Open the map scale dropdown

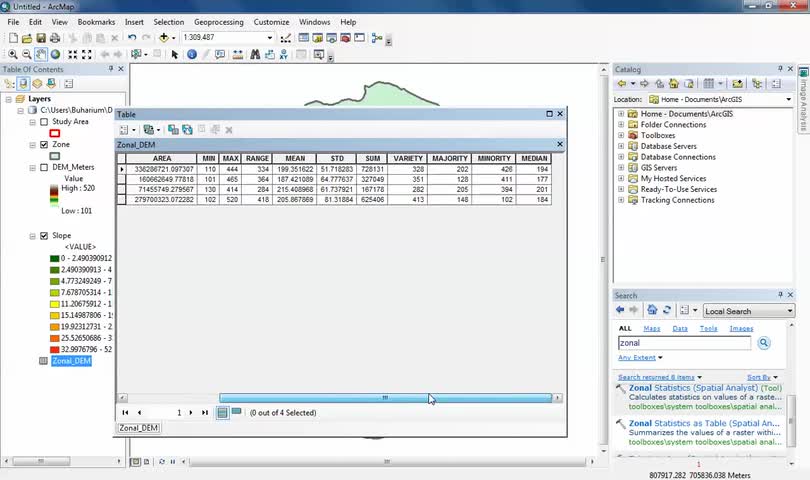click(x=270, y=38)
